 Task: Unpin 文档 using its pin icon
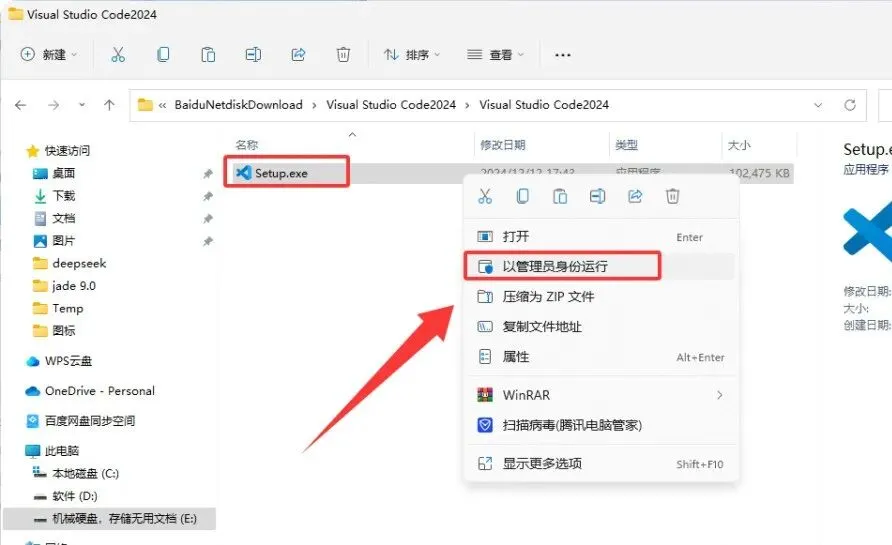(208, 218)
